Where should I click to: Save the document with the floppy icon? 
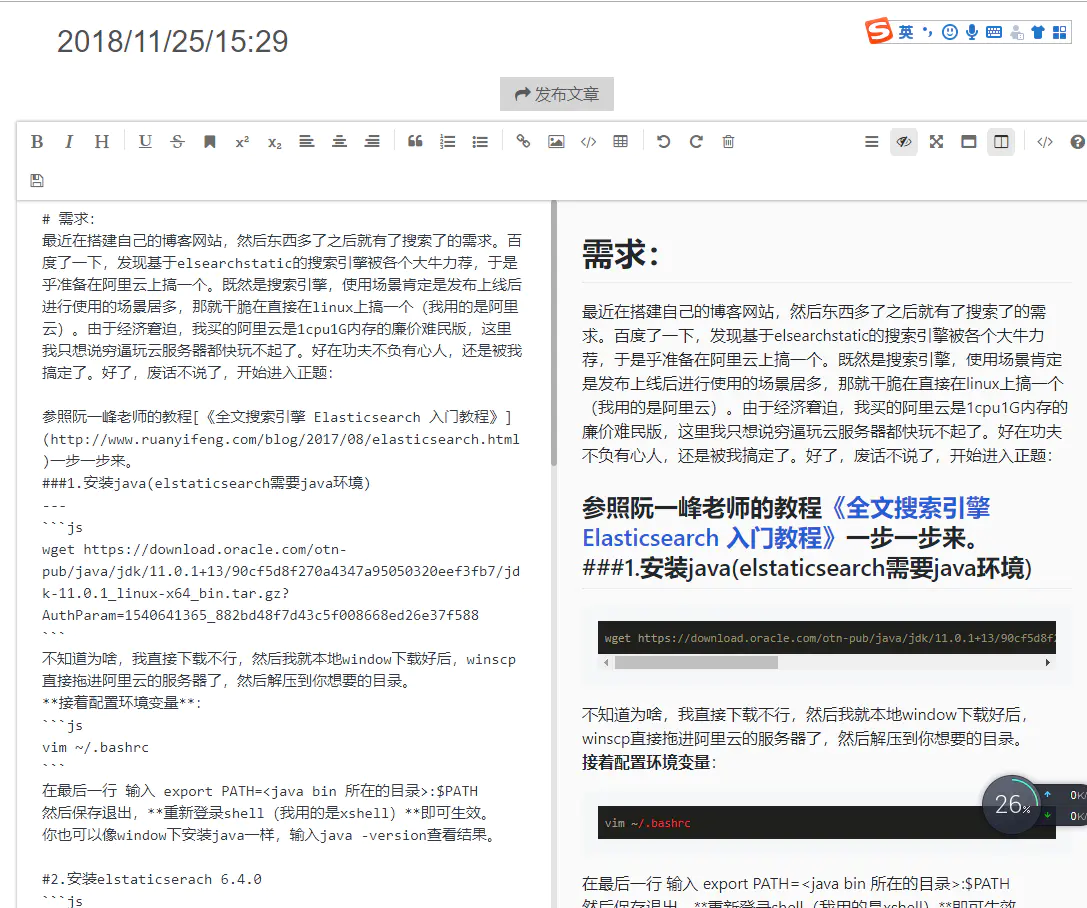click(37, 180)
